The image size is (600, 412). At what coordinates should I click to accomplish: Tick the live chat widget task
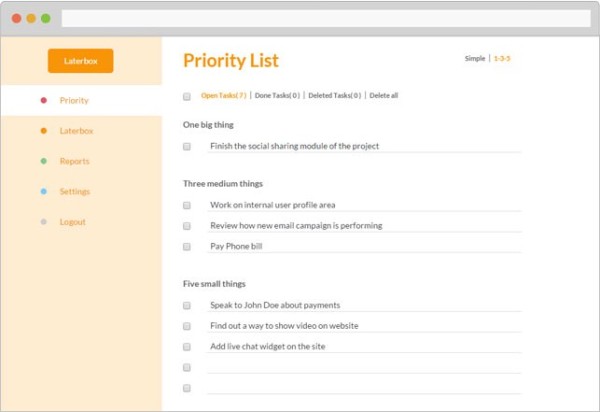pyautogui.click(x=187, y=346)
